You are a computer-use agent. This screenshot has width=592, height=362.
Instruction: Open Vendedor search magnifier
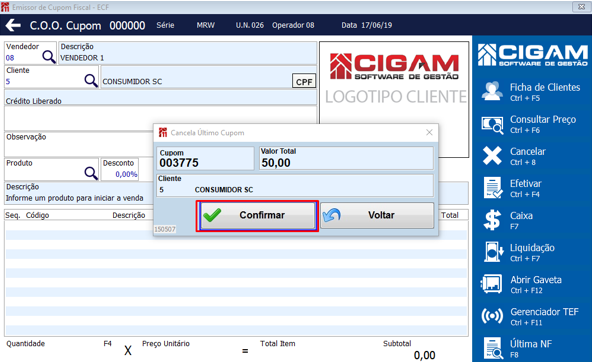pos(49,57)
